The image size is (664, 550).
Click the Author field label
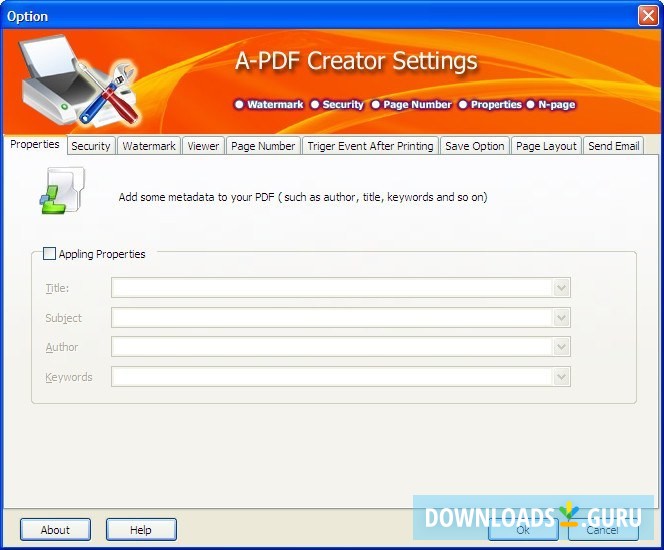pos(62,347)
